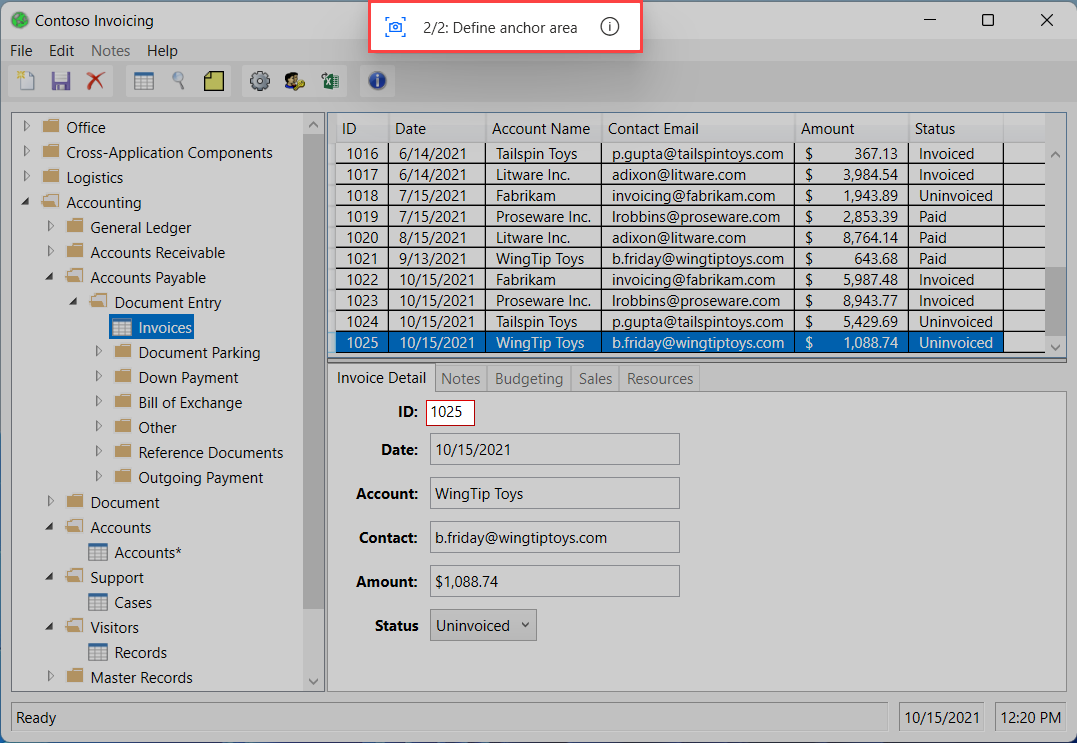
Task: Collapse the Accounting section
Action: point(23,202)
